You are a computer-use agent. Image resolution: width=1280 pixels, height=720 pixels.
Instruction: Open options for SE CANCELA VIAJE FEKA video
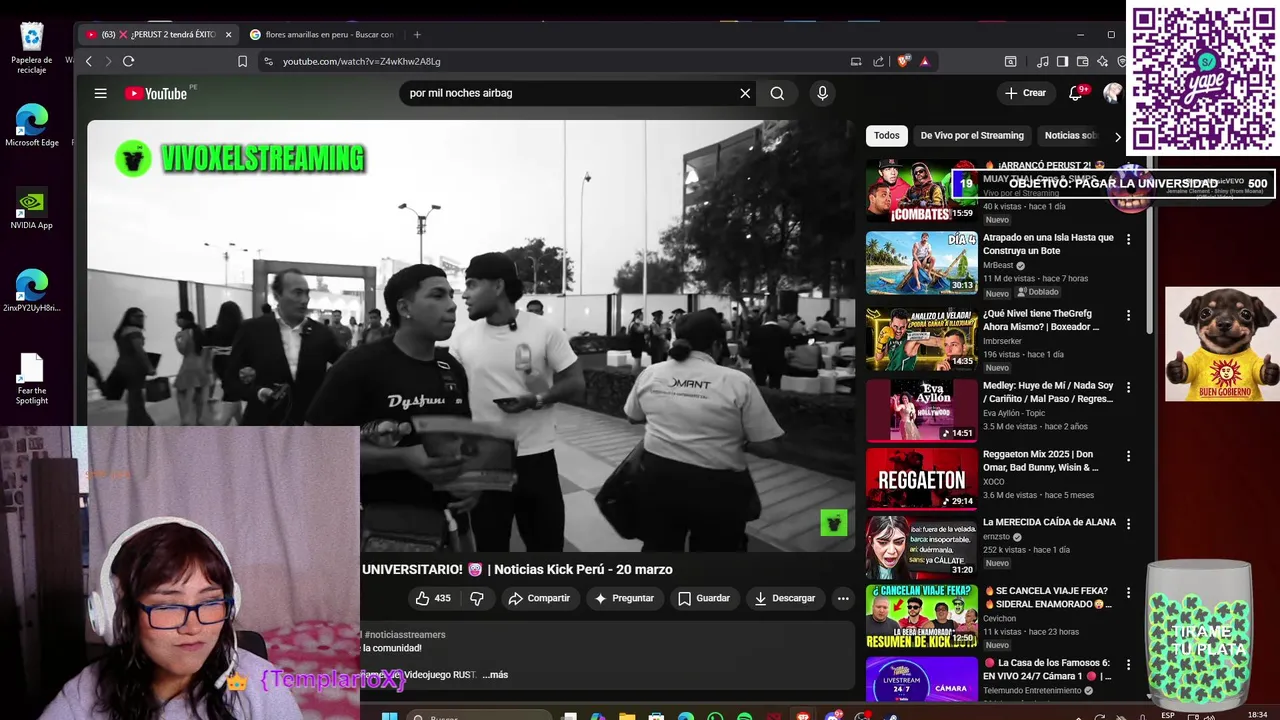tap(1128, 592)
